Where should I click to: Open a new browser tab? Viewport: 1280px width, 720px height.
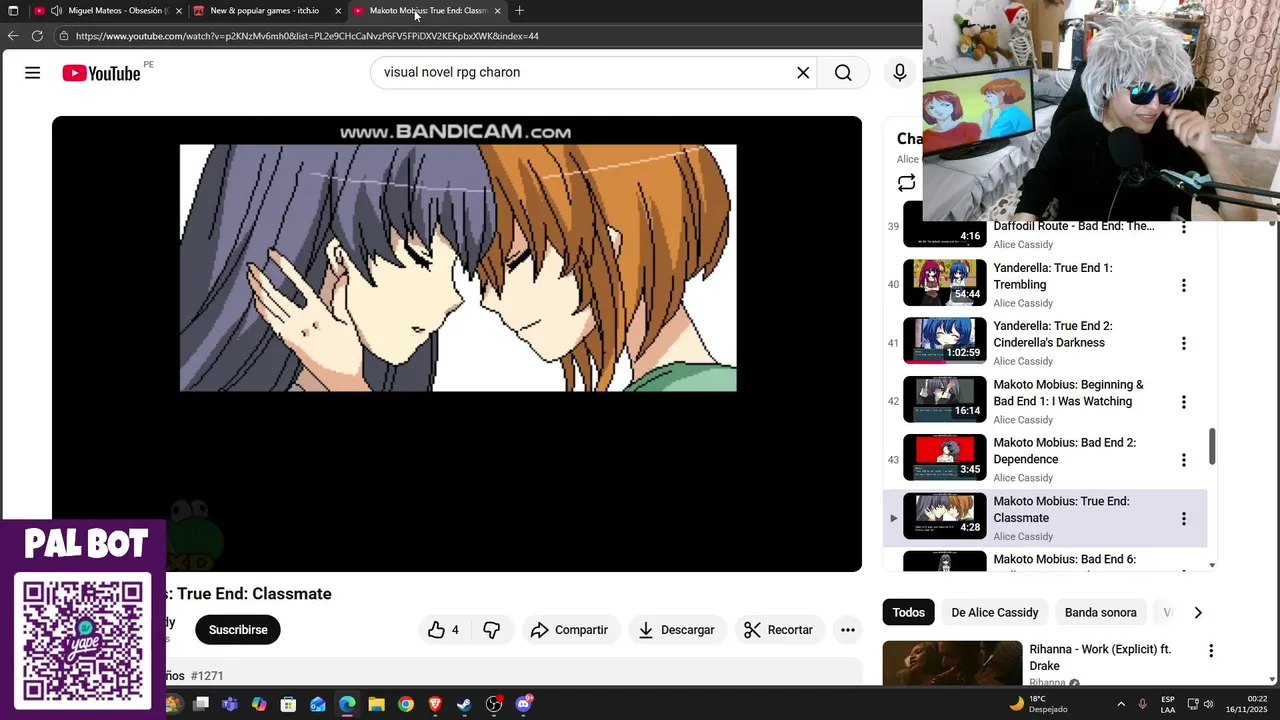519,11
